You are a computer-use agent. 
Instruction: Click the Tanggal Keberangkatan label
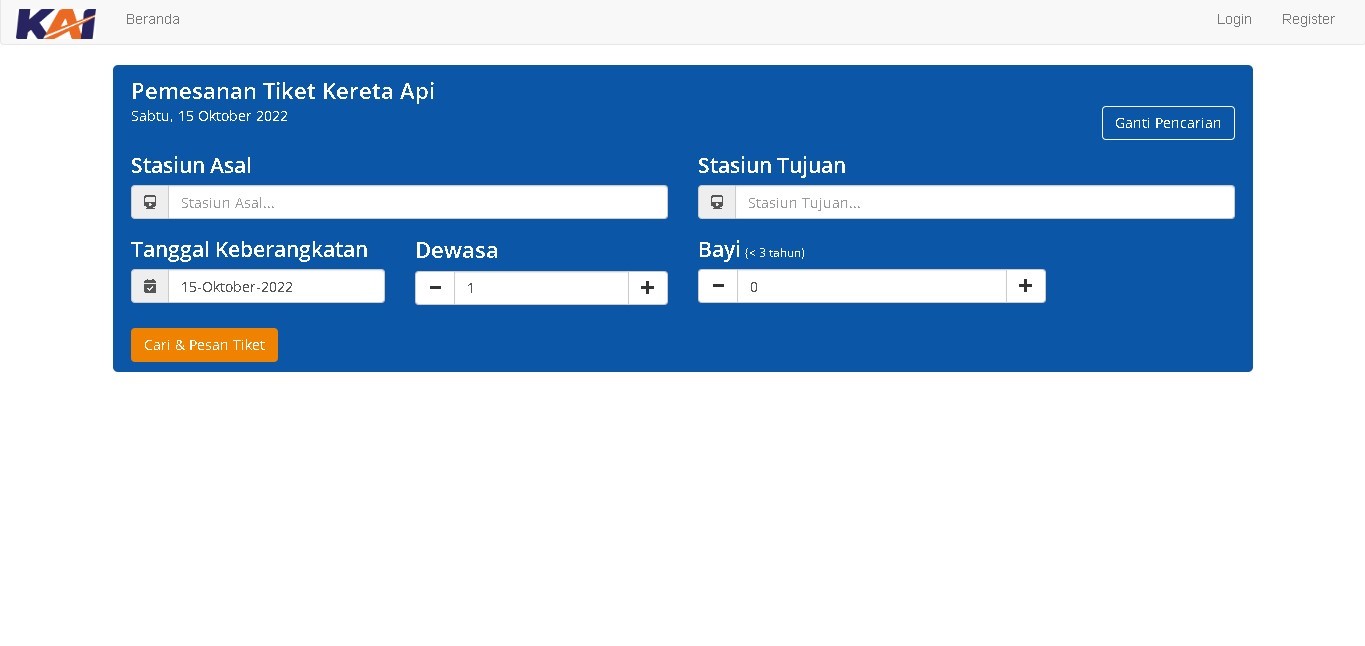coord(249,249)
